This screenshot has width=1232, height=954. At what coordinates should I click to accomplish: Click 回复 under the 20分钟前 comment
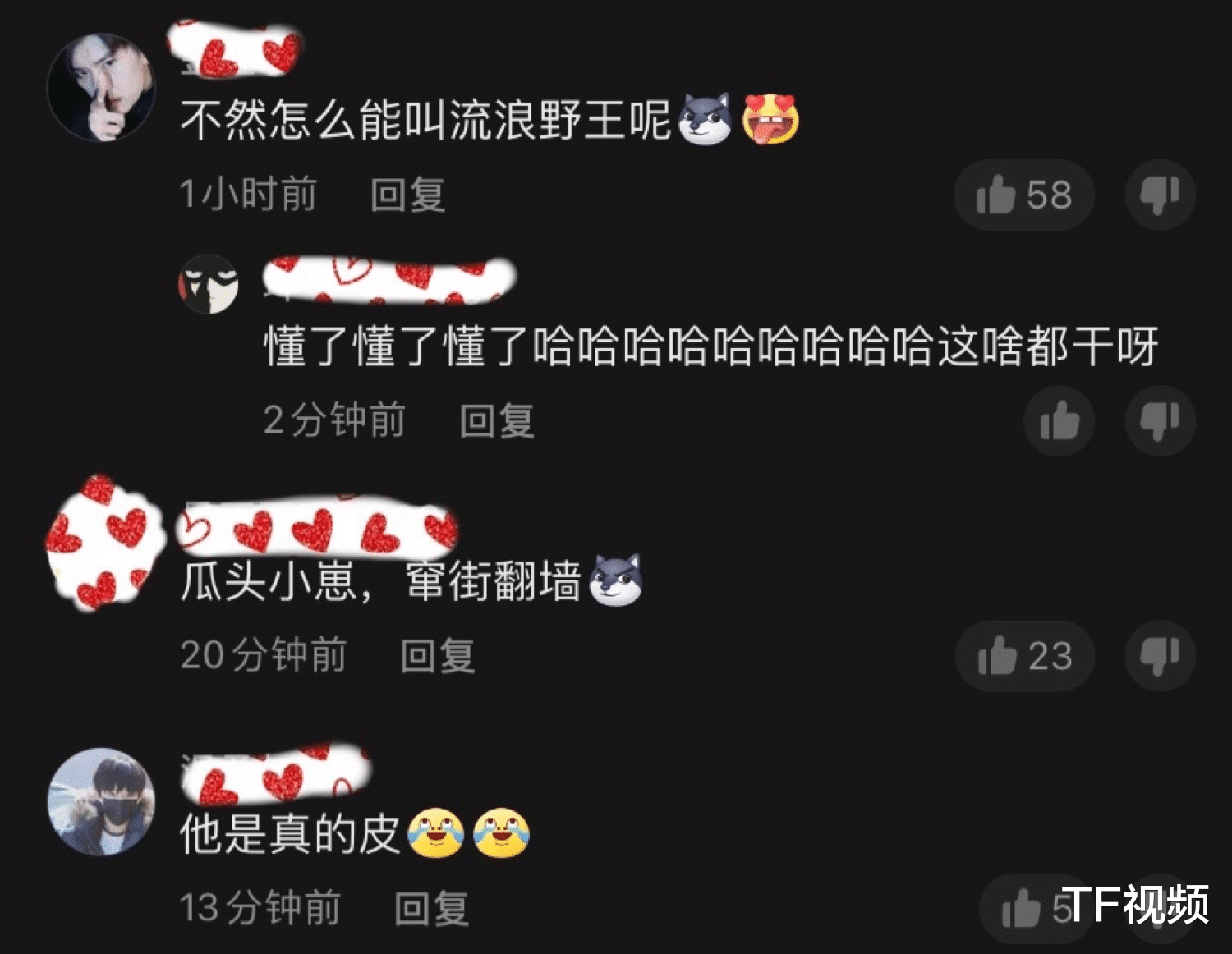click(x=437, y=656)
